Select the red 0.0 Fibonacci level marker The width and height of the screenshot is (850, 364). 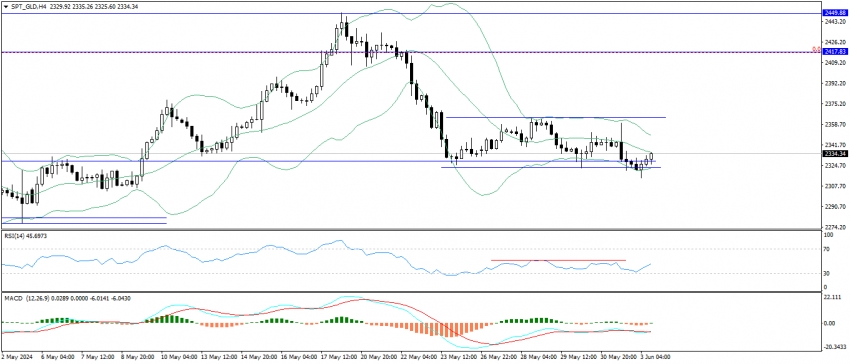pos(816,49)
